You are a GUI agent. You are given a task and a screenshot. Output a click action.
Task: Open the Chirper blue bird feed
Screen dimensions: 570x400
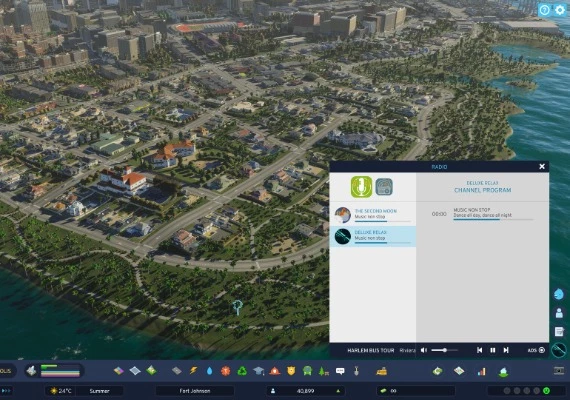click(559, 294)
